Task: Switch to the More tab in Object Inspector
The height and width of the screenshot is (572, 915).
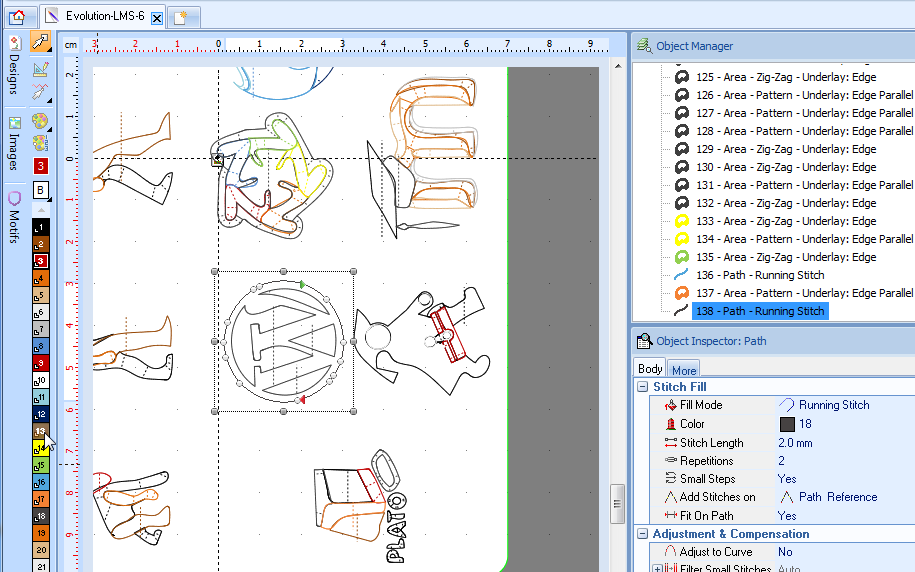Action: click(x=684, y=369)
